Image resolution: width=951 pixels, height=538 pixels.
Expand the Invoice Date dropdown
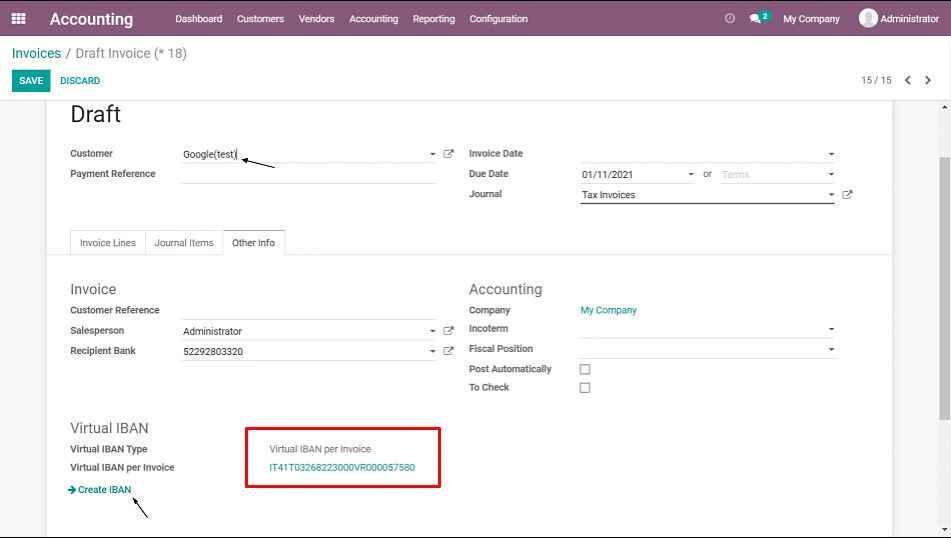830,154
